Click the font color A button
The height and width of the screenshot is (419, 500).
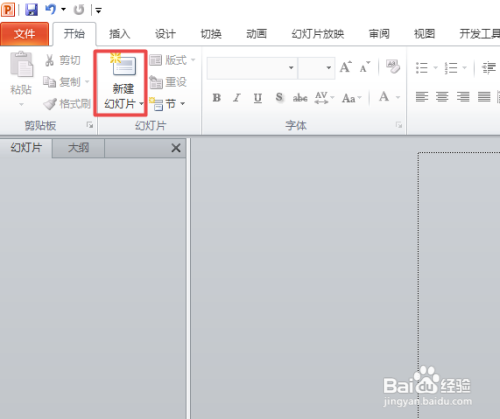[384, 97]
